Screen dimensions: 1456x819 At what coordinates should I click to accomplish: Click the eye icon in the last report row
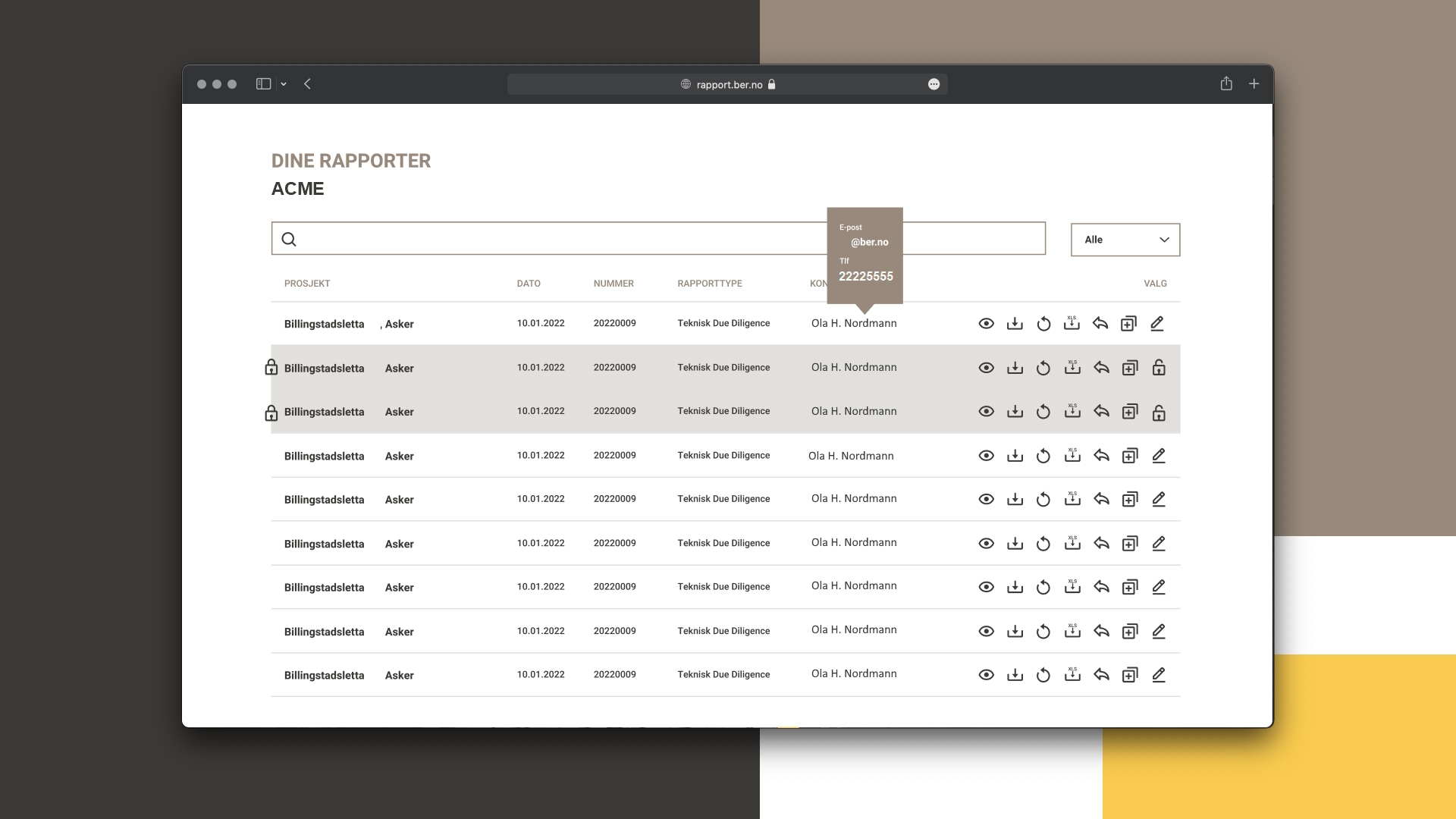(x=986, y=675)
